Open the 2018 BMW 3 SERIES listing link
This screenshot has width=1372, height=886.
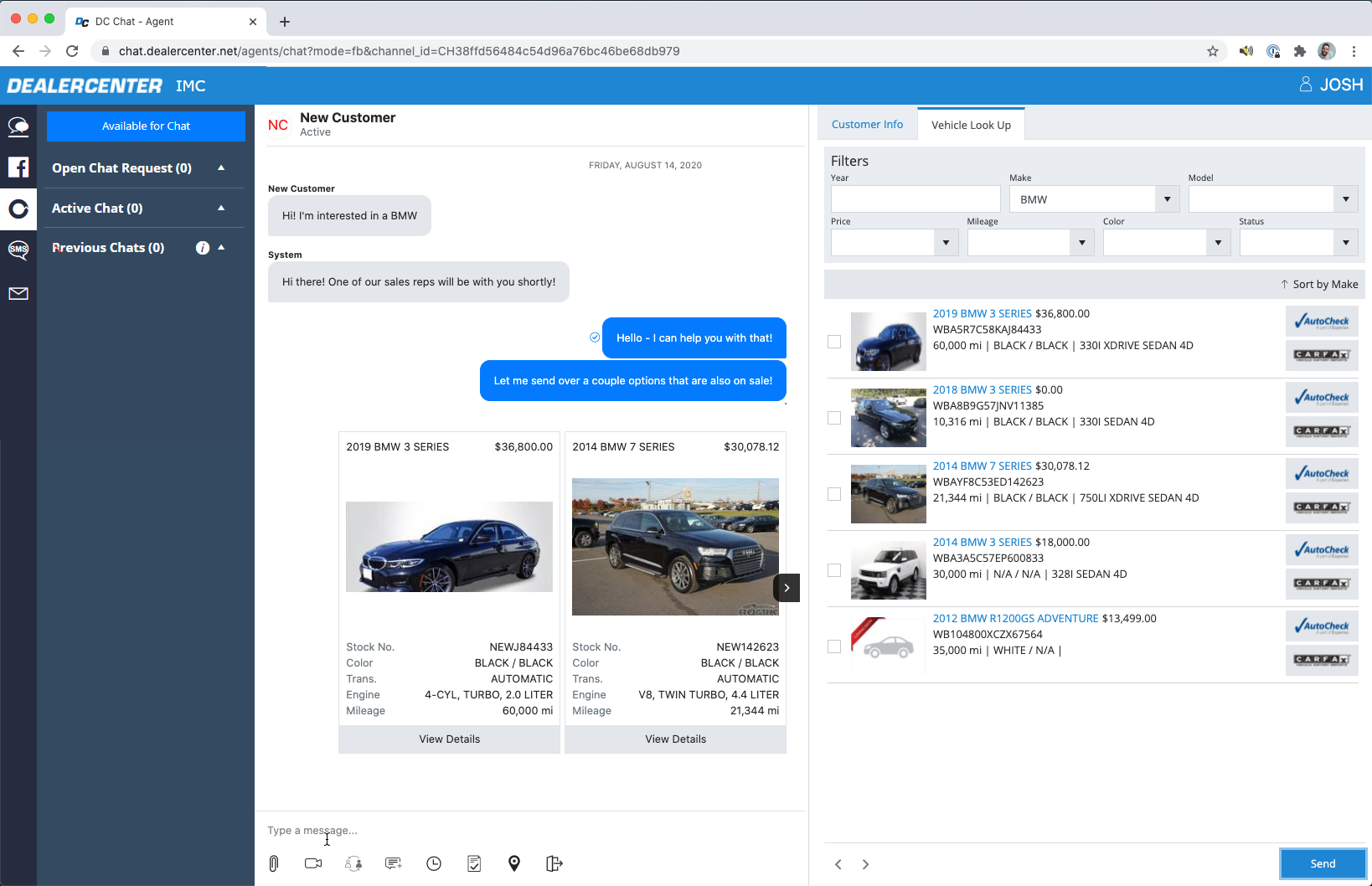point(983,390)
